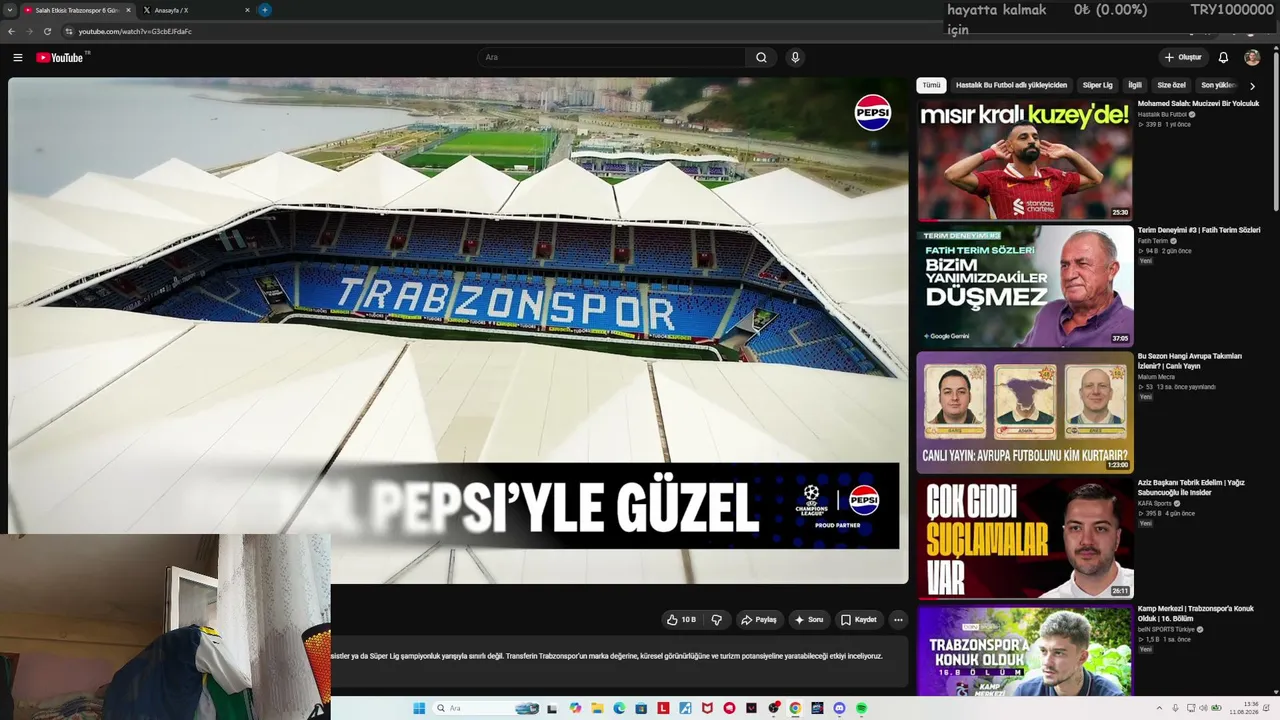Click the Çok Ciddi Suçlamalar Var thumbnail
The width and height of the screenshot is (1280, 720).
[x=1025, y=538]
